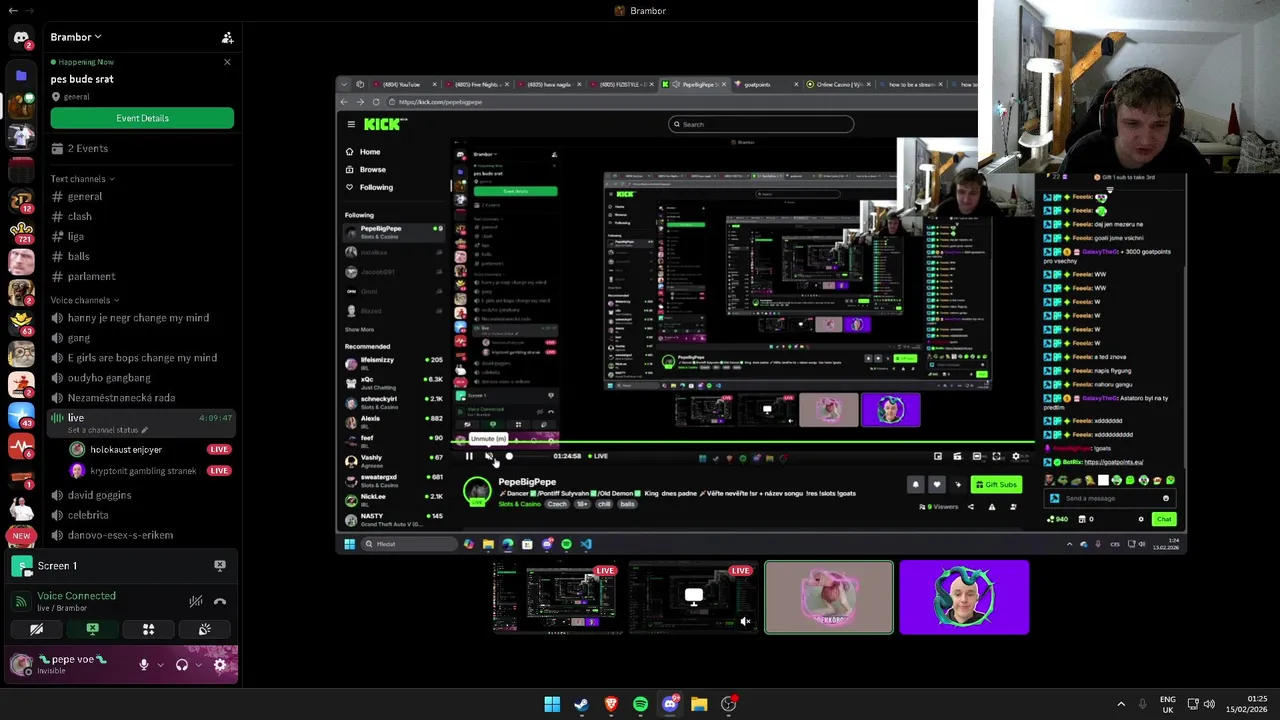Switch to the goatpoints browser tab
This screenshot has width=1280, height=720.
[x=765, y=84]
